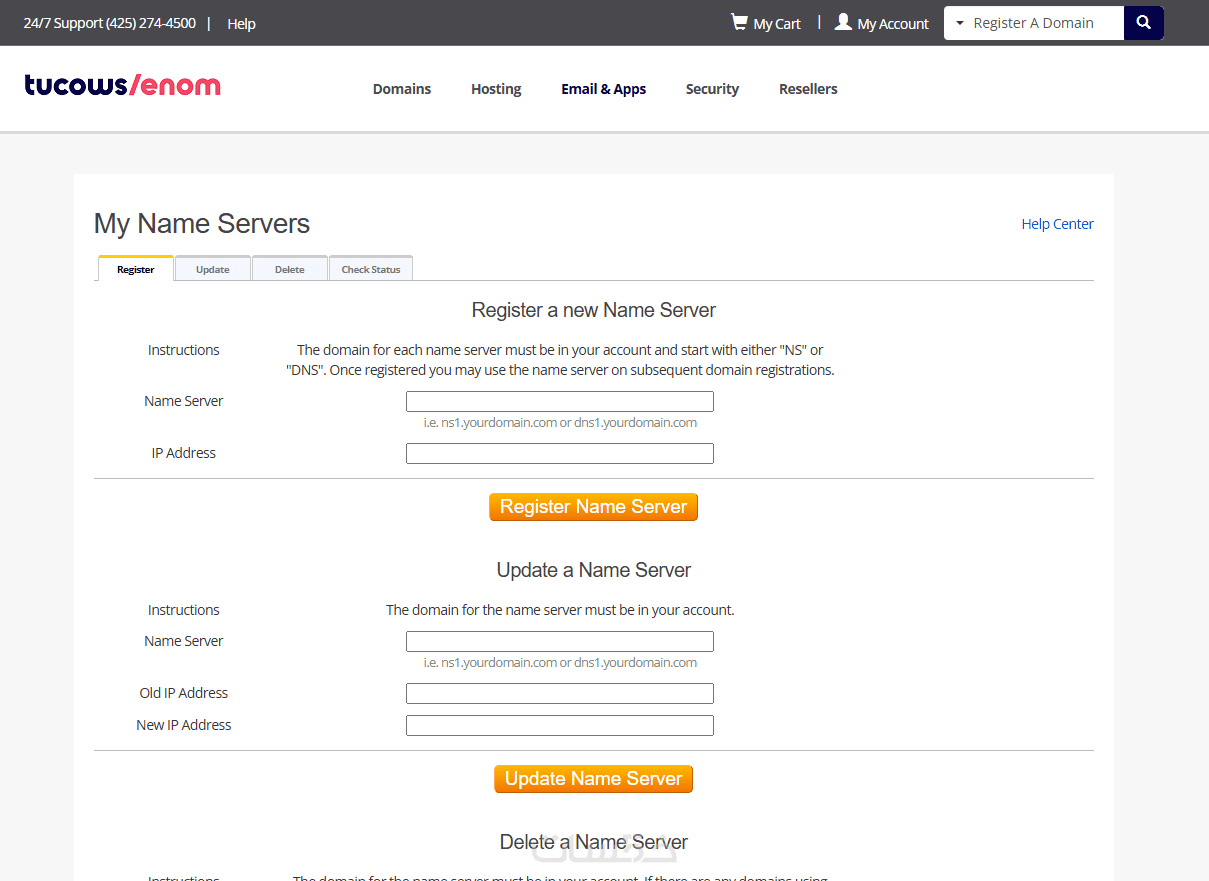1209x881 pixels.
Task: Switch to the Update tab
Action: 213,269
